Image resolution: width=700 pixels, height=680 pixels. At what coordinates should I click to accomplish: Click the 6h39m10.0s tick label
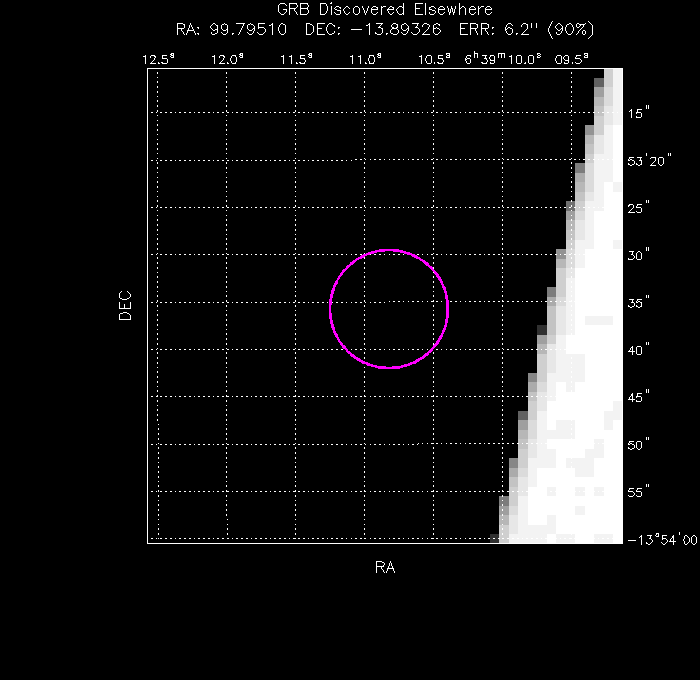coord(502,59)
